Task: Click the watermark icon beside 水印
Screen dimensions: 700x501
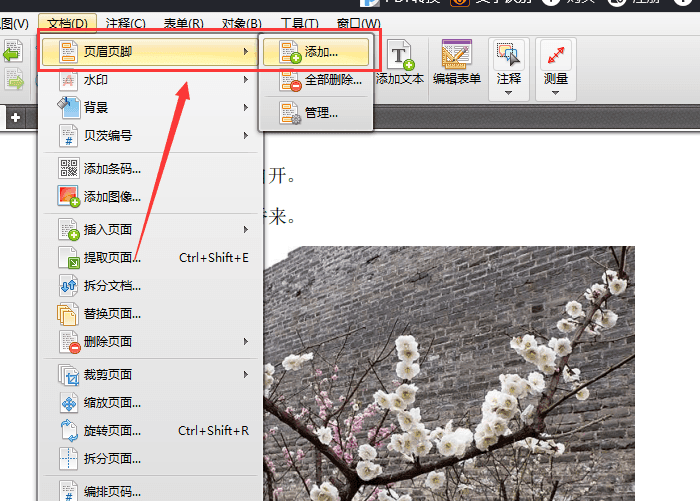Action: (x=68, y=80)
